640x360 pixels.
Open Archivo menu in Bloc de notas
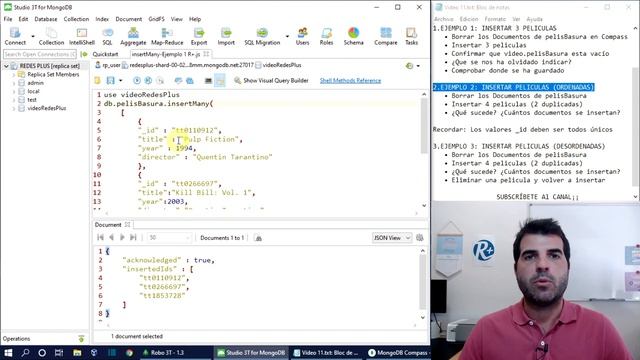pyautogui.click(x=444, y=19)
